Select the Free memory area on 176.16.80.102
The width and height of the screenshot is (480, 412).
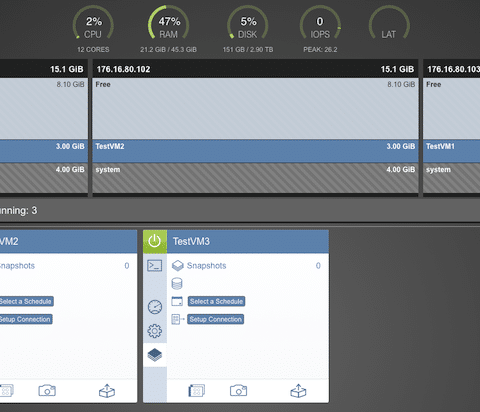tap(255, 109)
